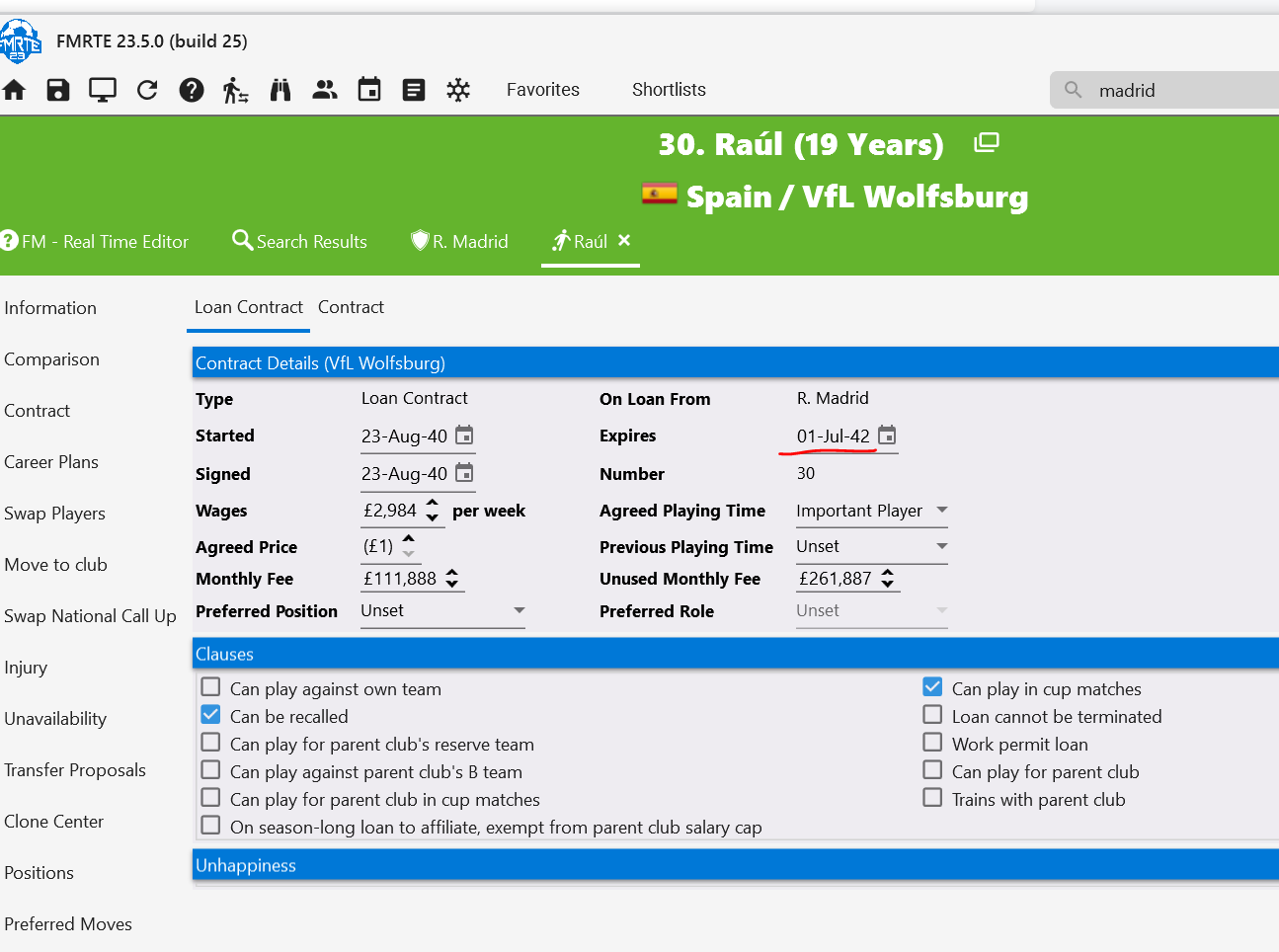
Task: Open Preferred Role dropdown
Action: pos(872,610)
